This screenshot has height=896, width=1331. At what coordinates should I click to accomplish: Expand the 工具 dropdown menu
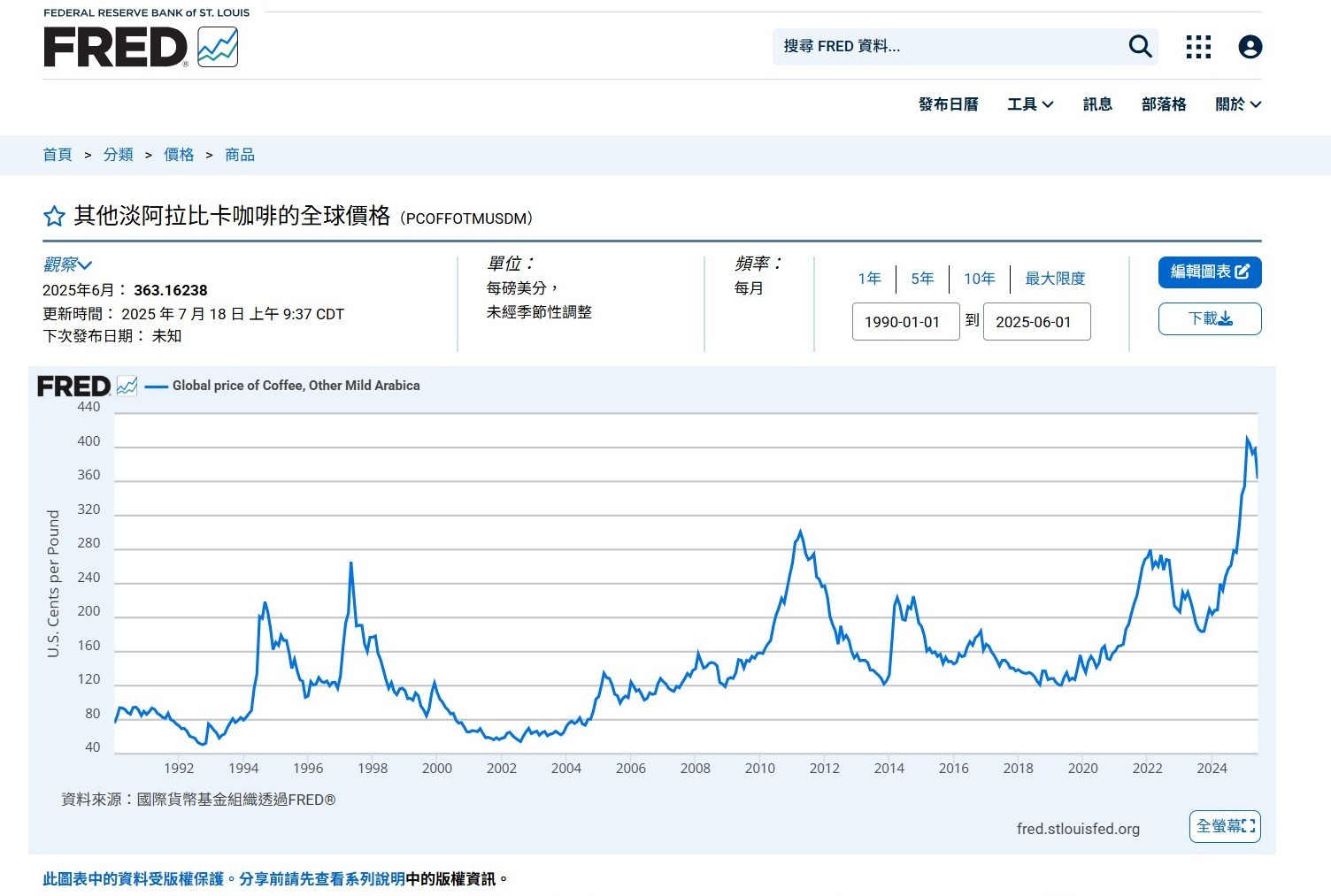pos(1030,104)
